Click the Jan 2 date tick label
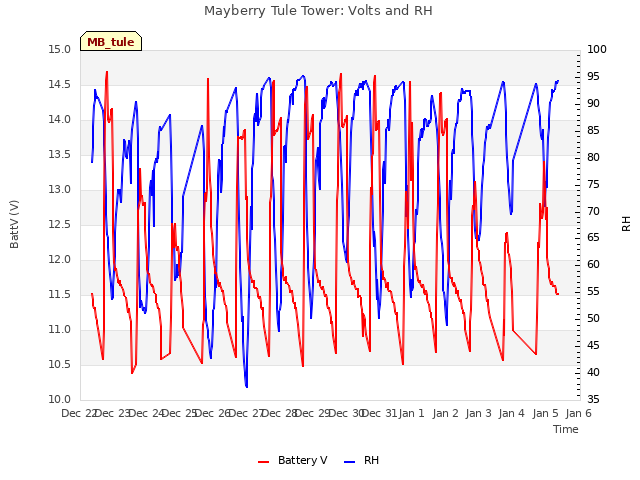640x480 pixels. coord(445,413)
